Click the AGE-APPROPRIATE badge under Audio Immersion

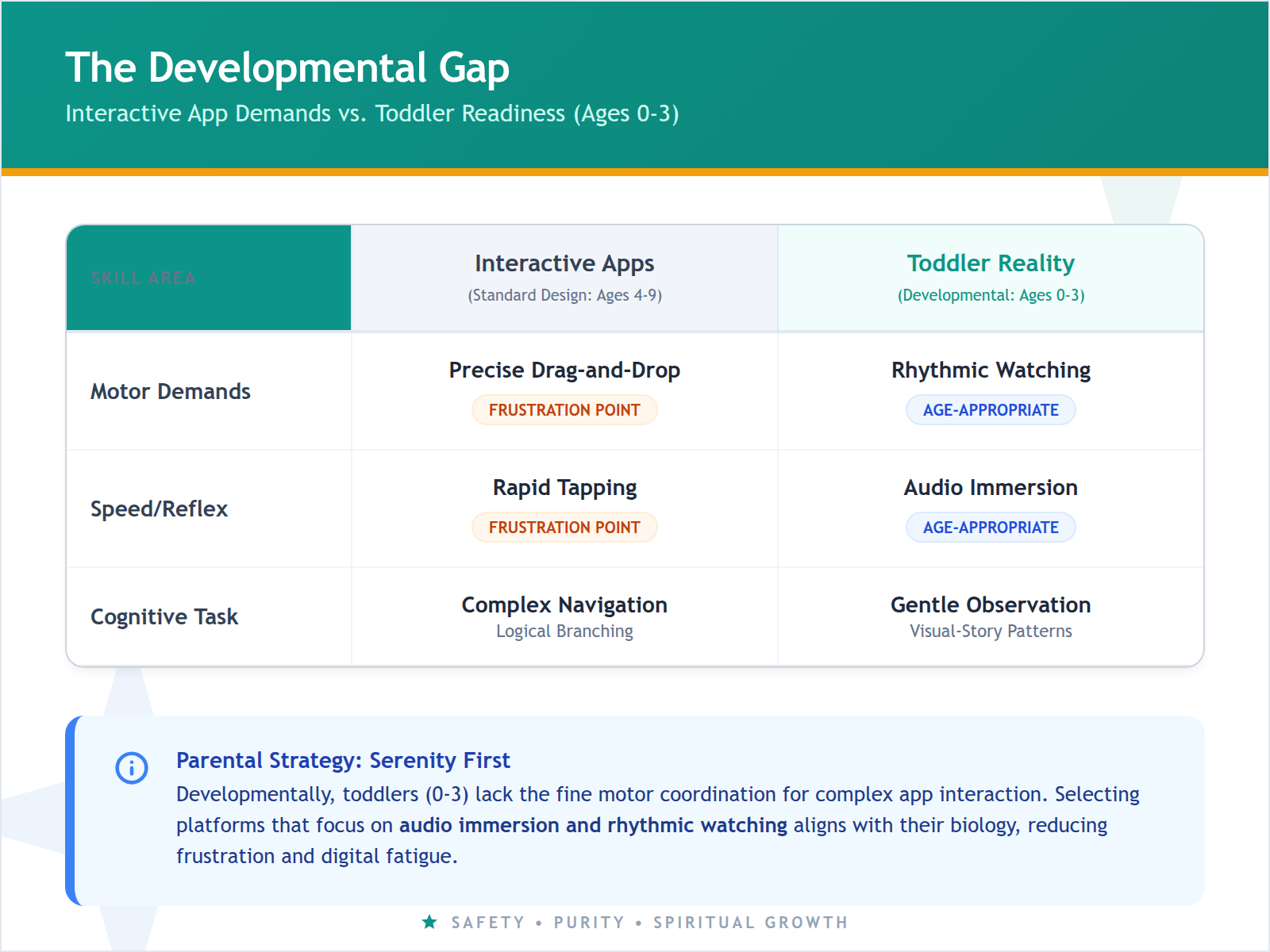coord(990,527)
